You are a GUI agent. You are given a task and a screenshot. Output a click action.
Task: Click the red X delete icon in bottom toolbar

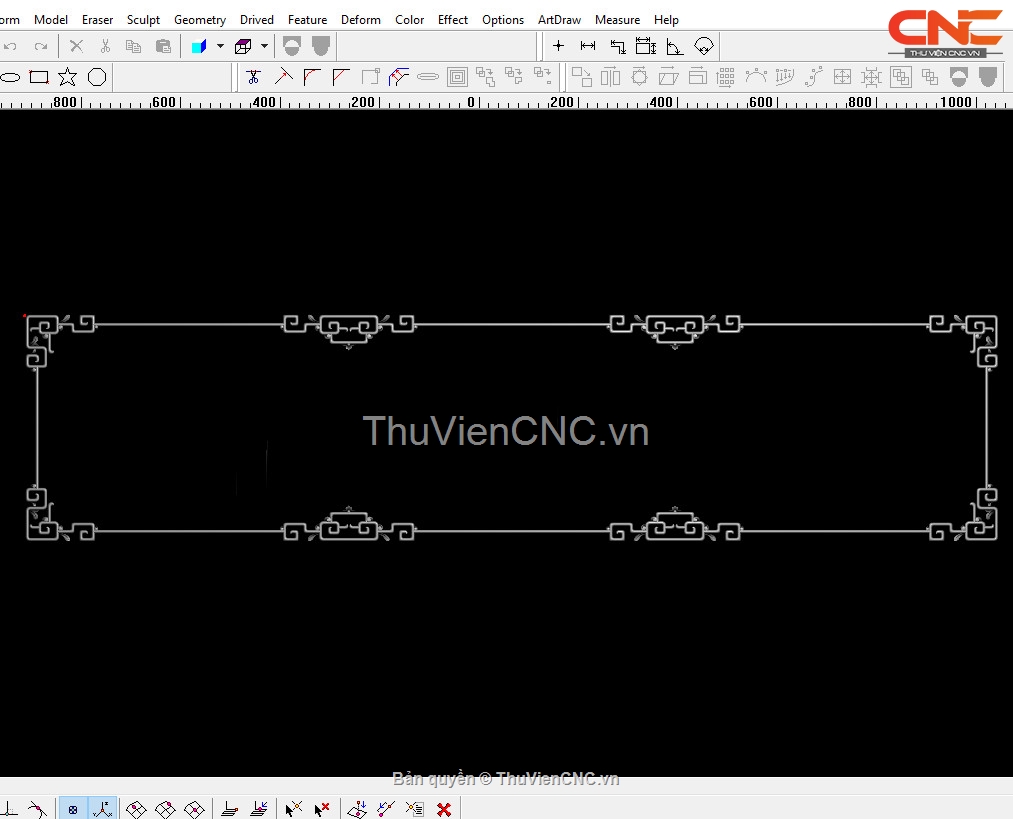444,809
